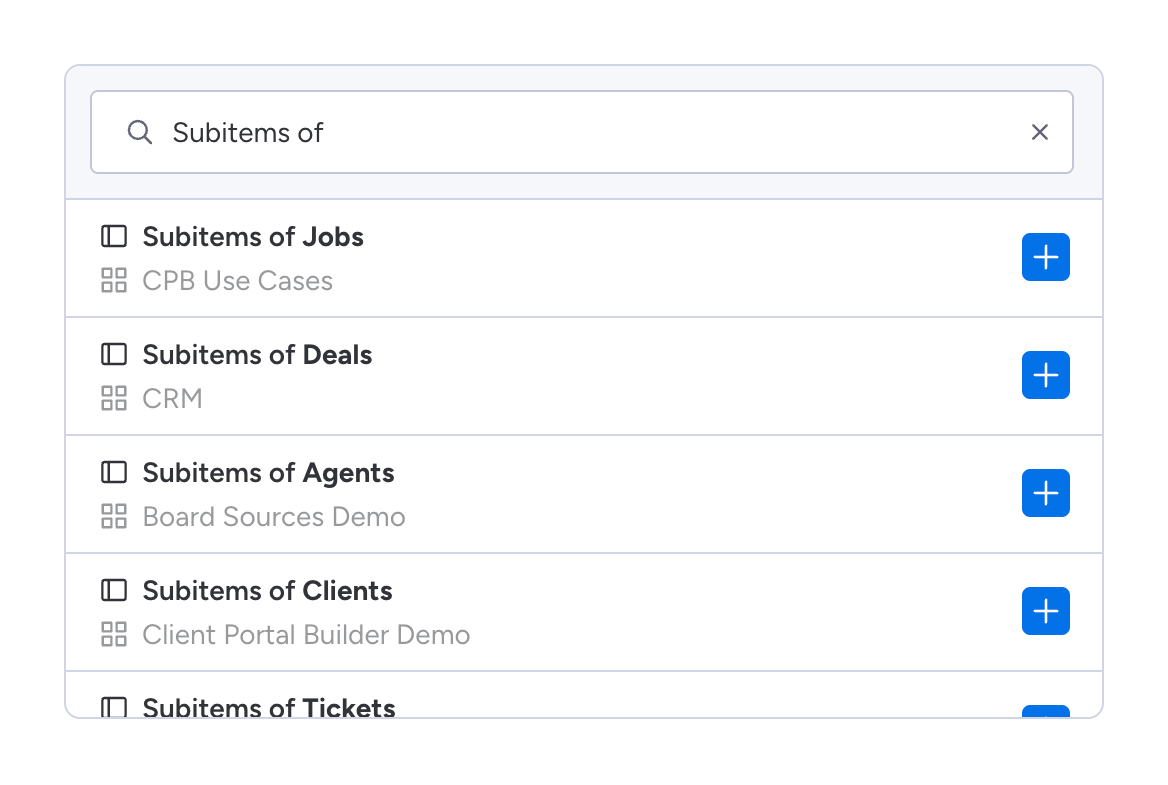Select Subitems of Agents result
The height and width of the screenshot is (785, 1168).
tap(268, 473)
